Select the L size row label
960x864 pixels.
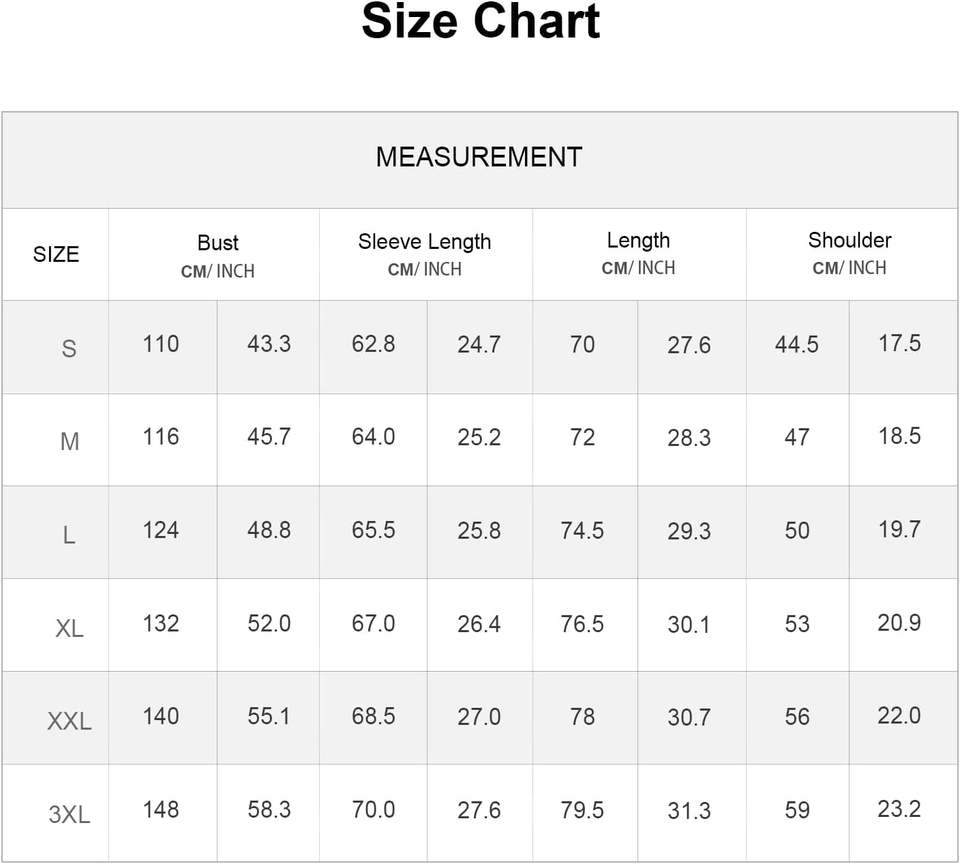click(x=69, y=535)
